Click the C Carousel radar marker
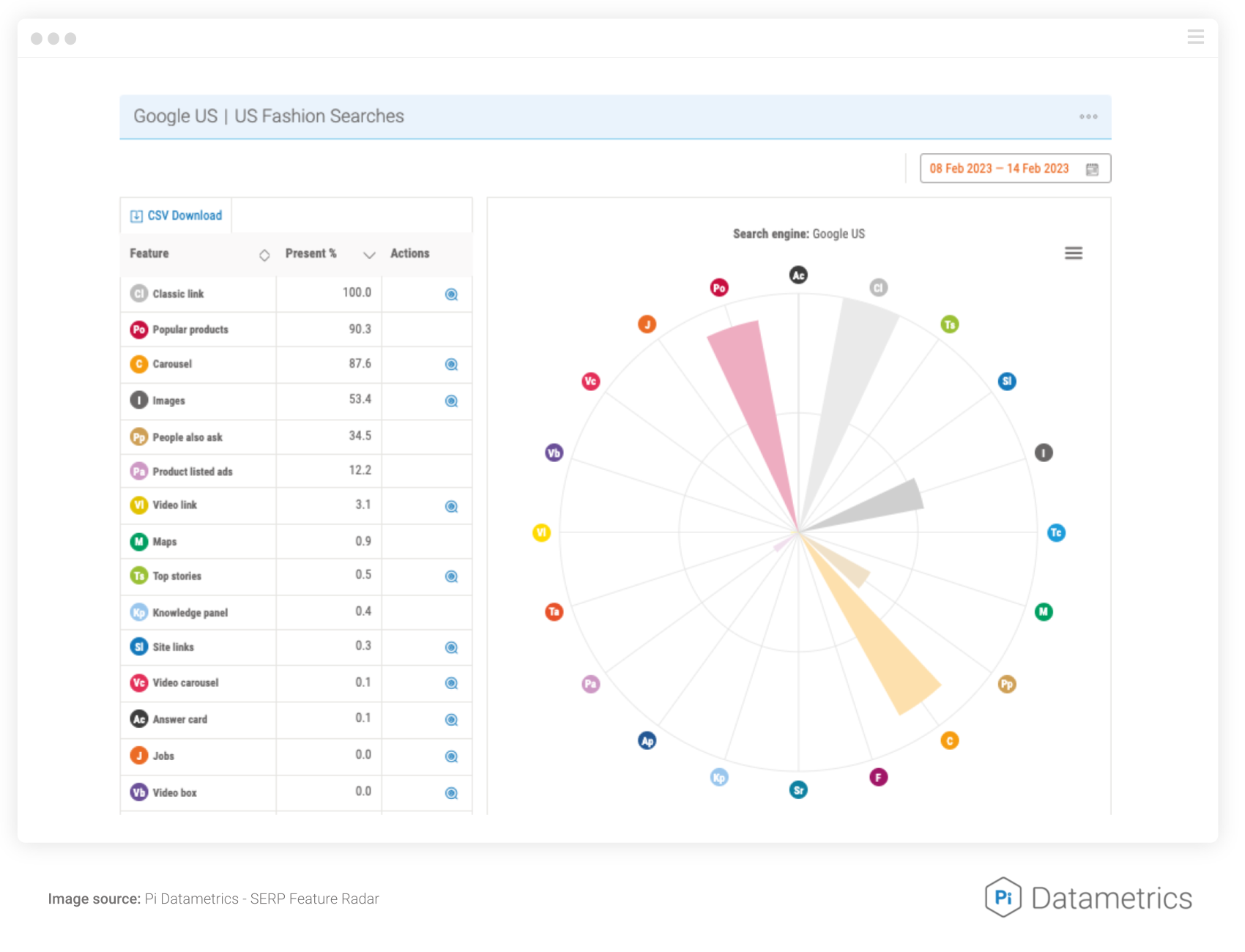 (950, 741)
